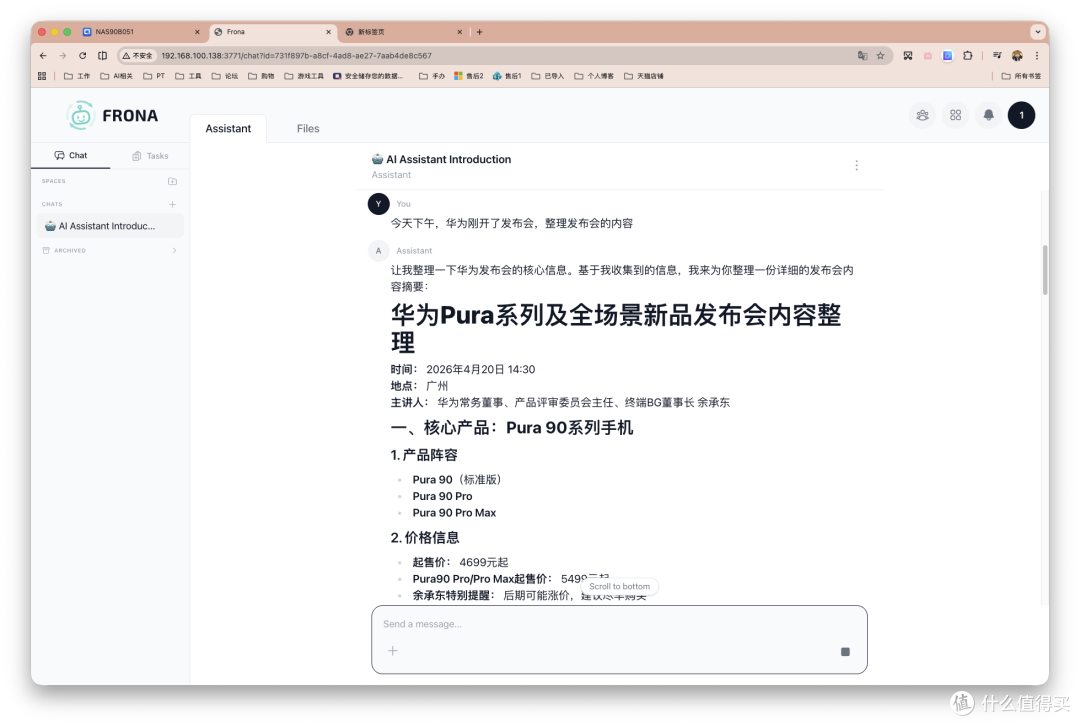Screen dimensions: 1080x726
Task: Open the apps grid icon in header
Action: click(955, 115)
